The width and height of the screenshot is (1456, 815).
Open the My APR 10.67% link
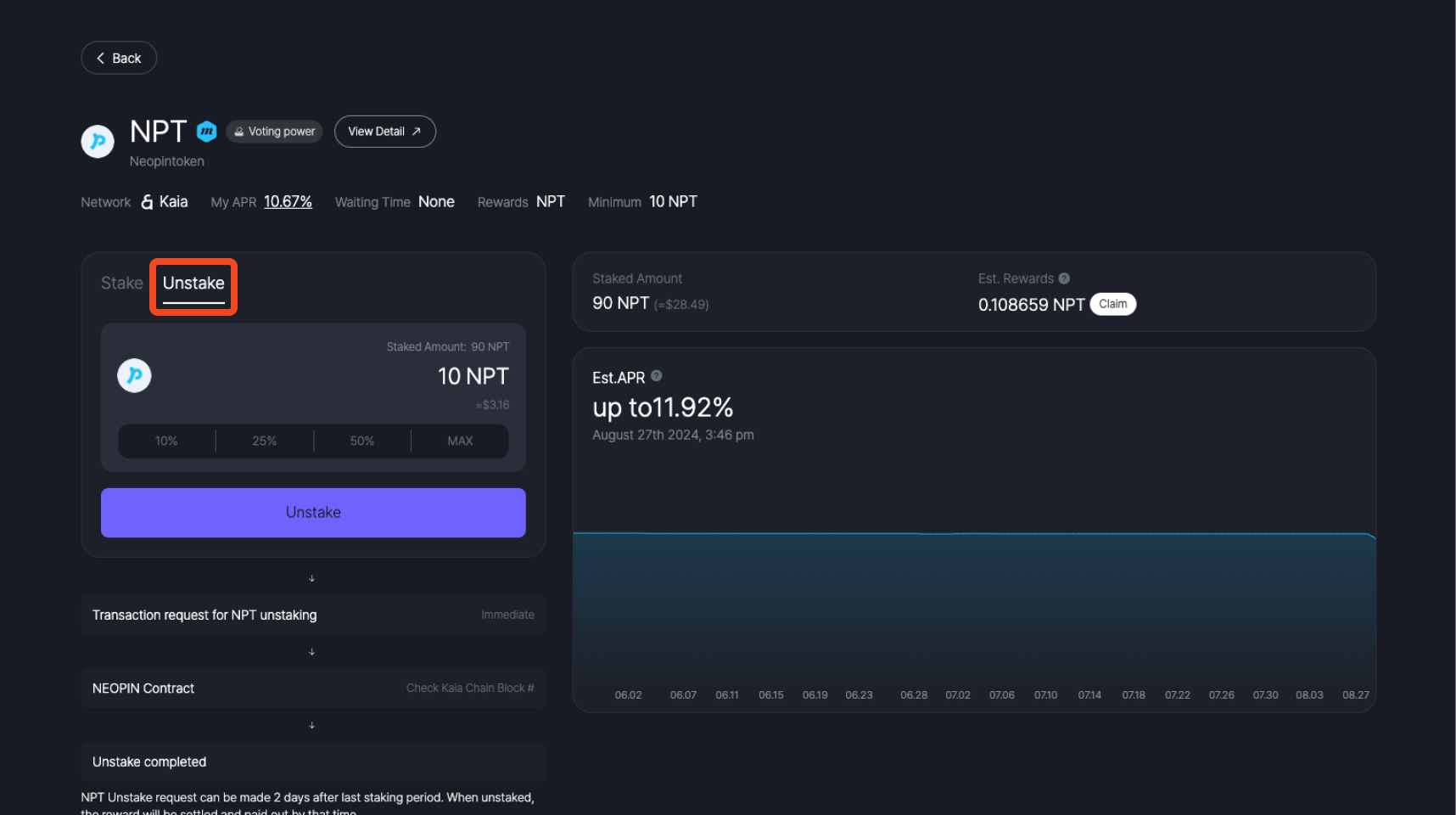click(288, 202)
